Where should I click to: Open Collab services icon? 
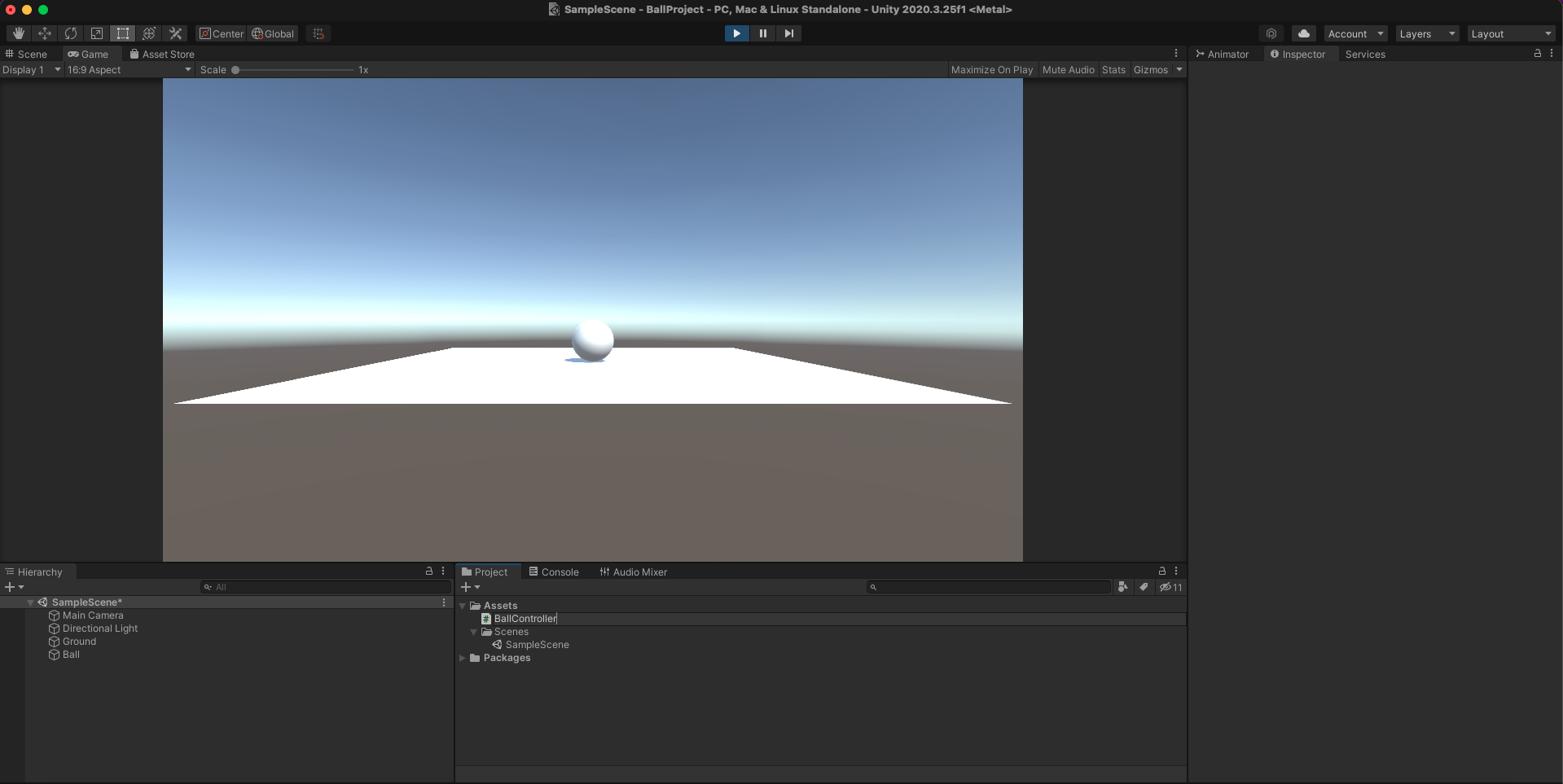pos(1271,33)
